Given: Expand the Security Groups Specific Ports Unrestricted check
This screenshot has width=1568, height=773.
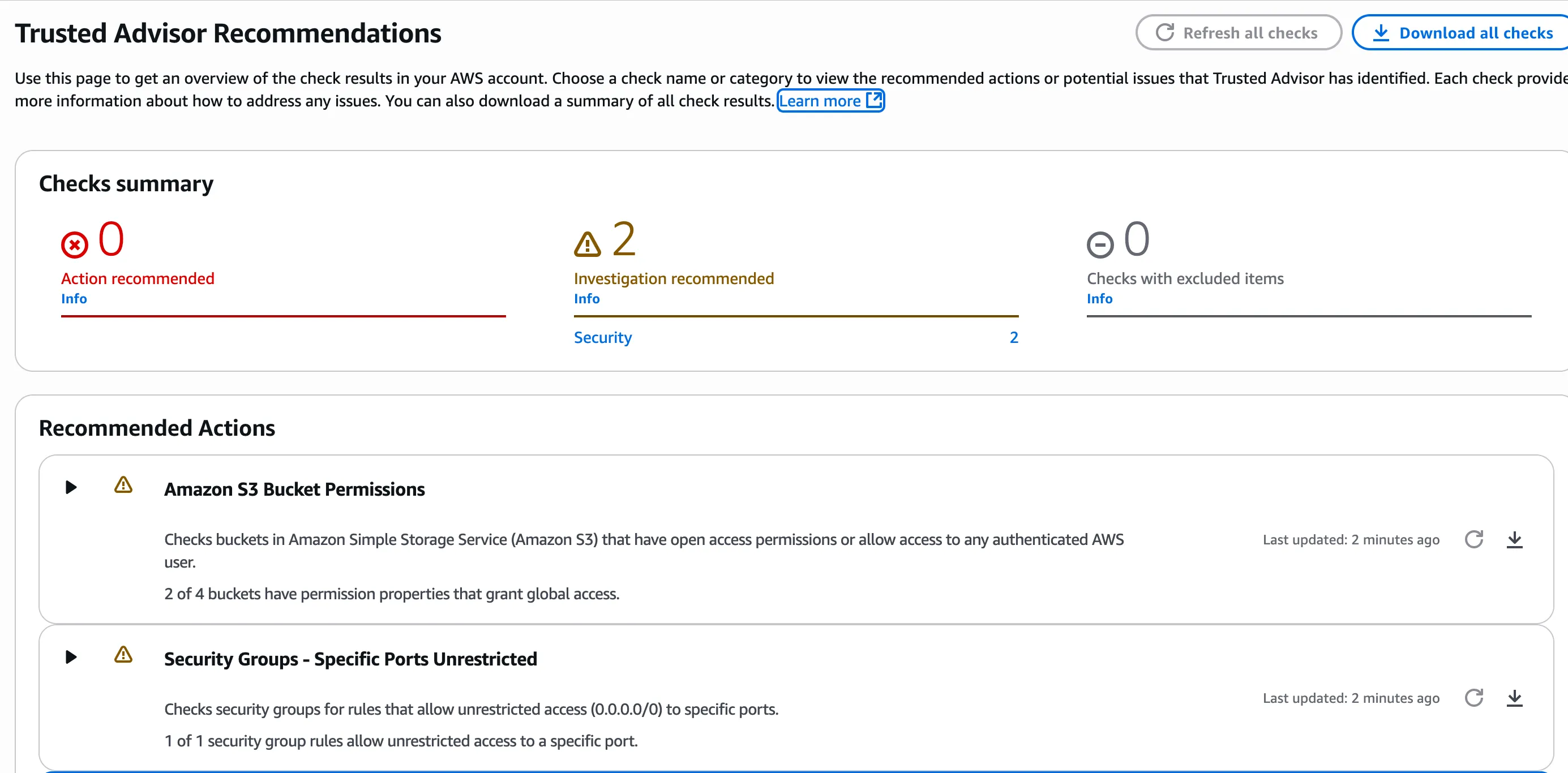Looking at the screenshot, I should [71, 657].
